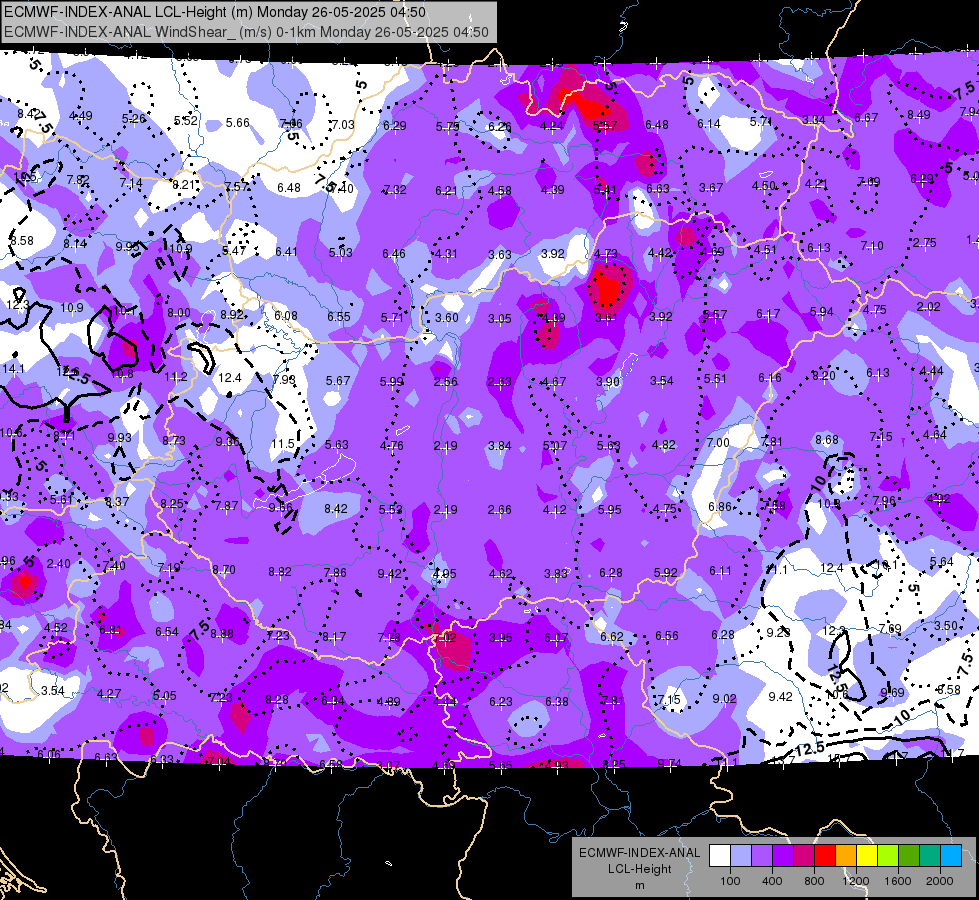Screen dimensions: 979x900
Task: Click the map value '9.02'
Action: click(x=724, y=698)
